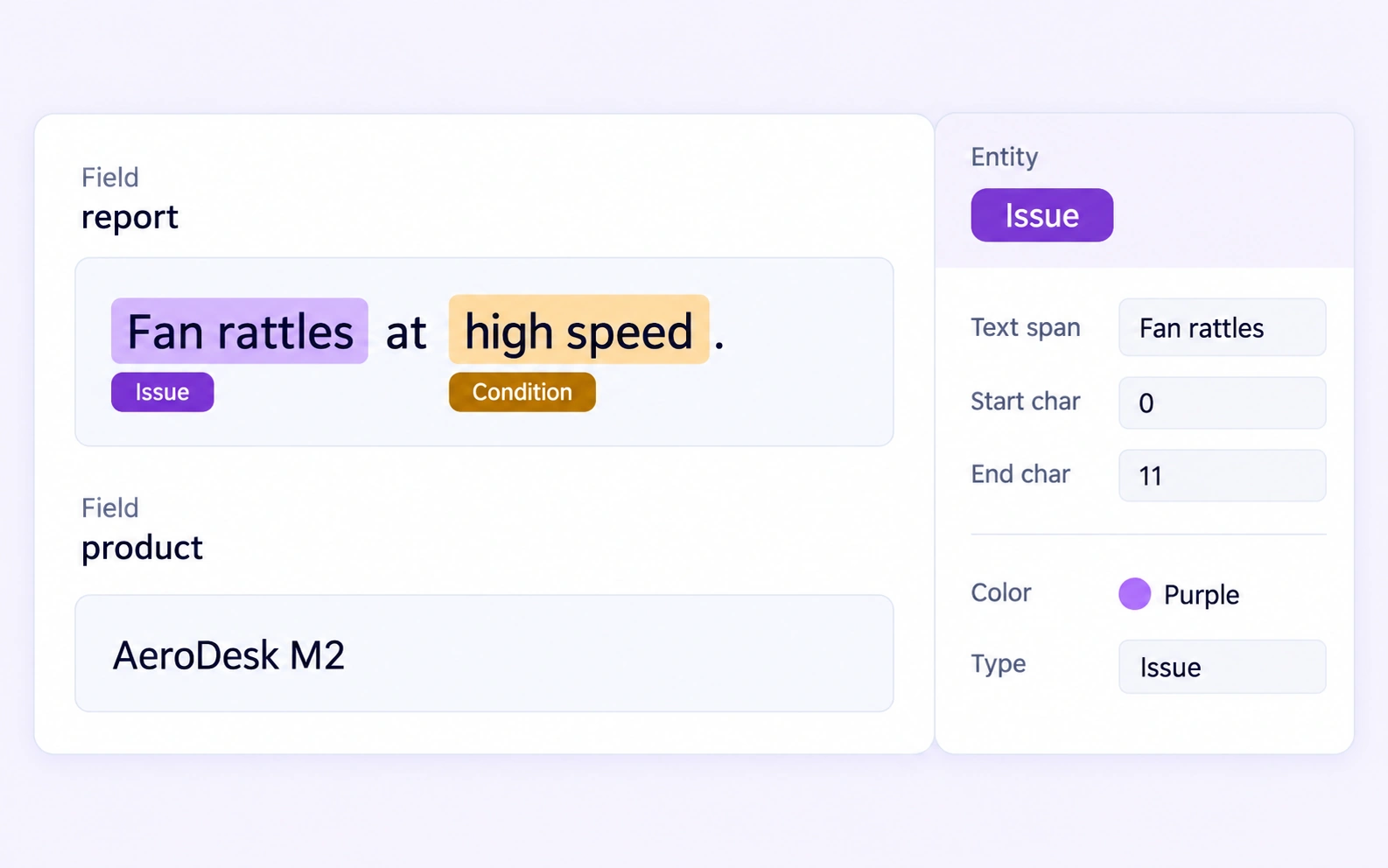The image size is (1388, 868).
Task: Click the Start char field showing 0
Action: point(1222,402)
